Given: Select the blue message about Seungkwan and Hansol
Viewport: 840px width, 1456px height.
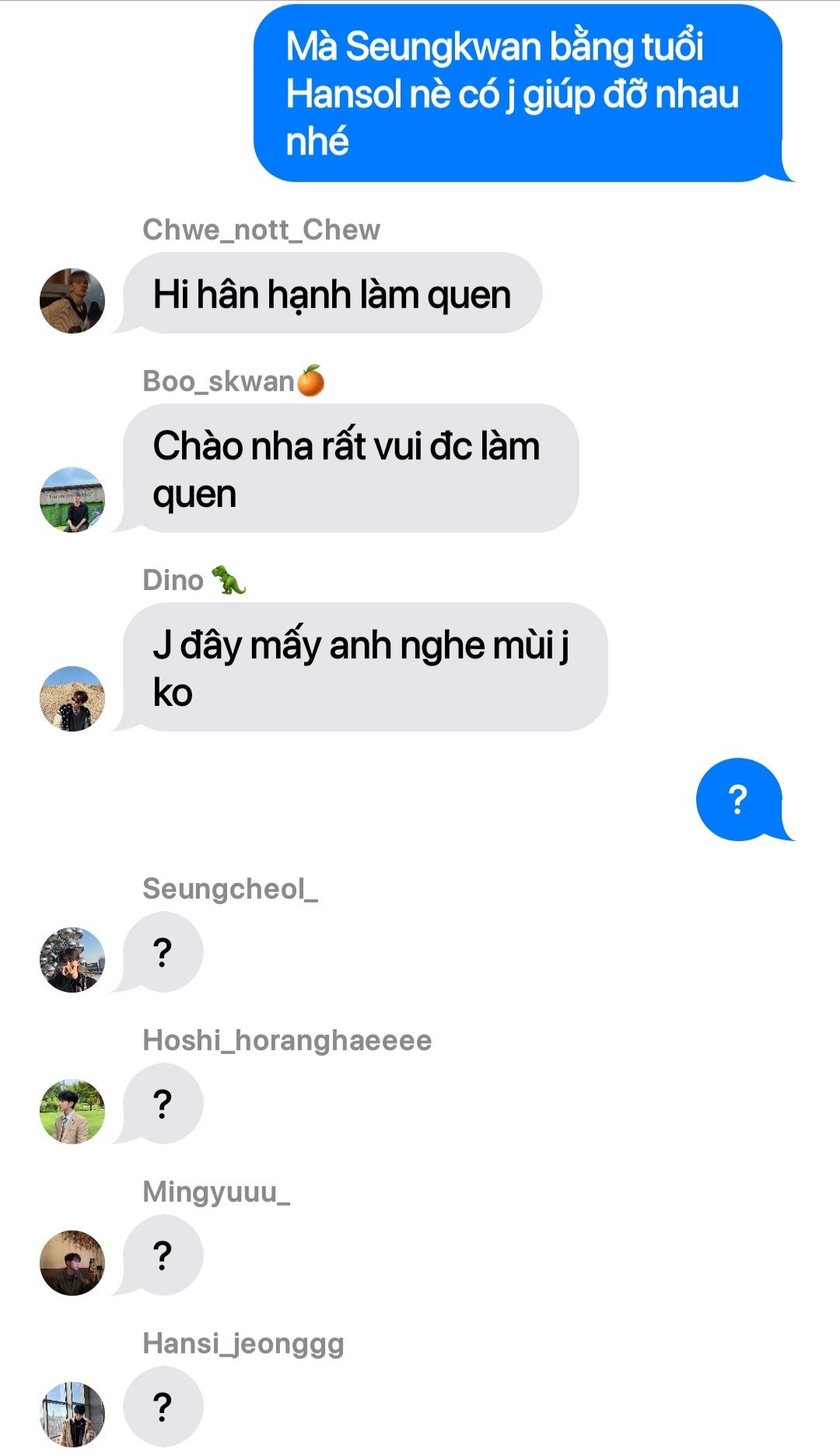Looking at the screenshot, I should coord(518,93).
